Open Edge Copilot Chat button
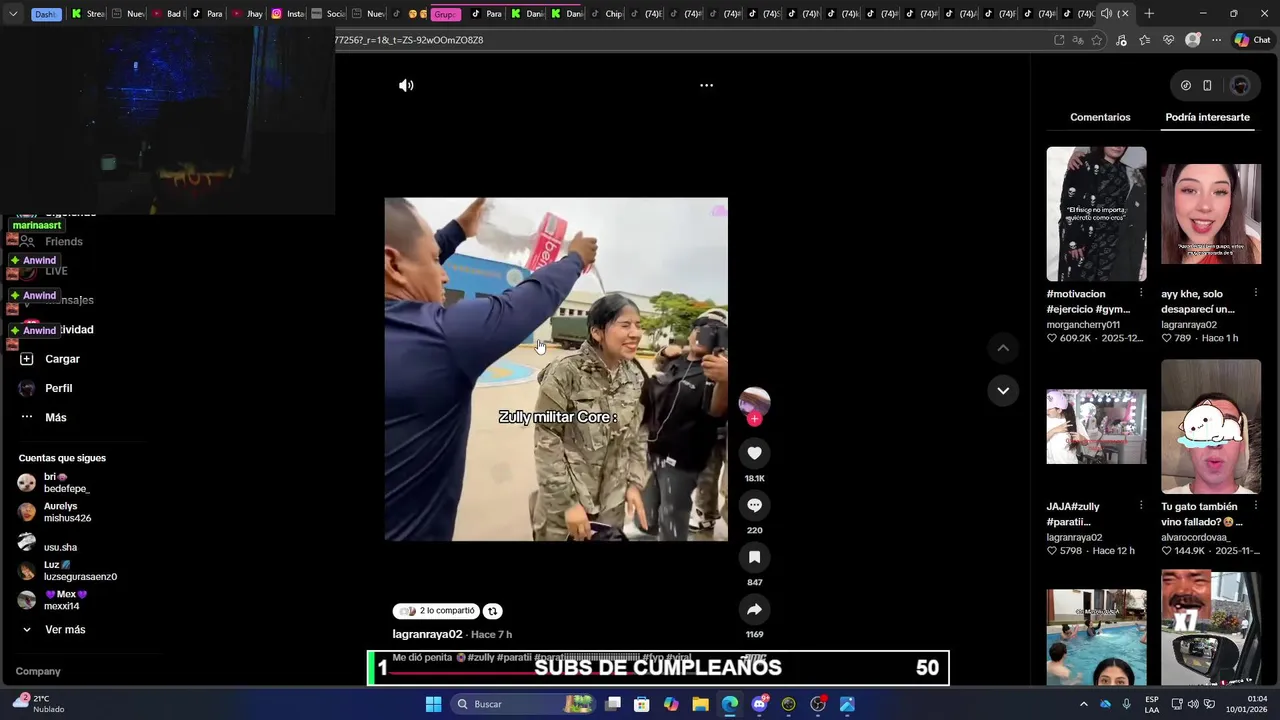 point(1252,40)
